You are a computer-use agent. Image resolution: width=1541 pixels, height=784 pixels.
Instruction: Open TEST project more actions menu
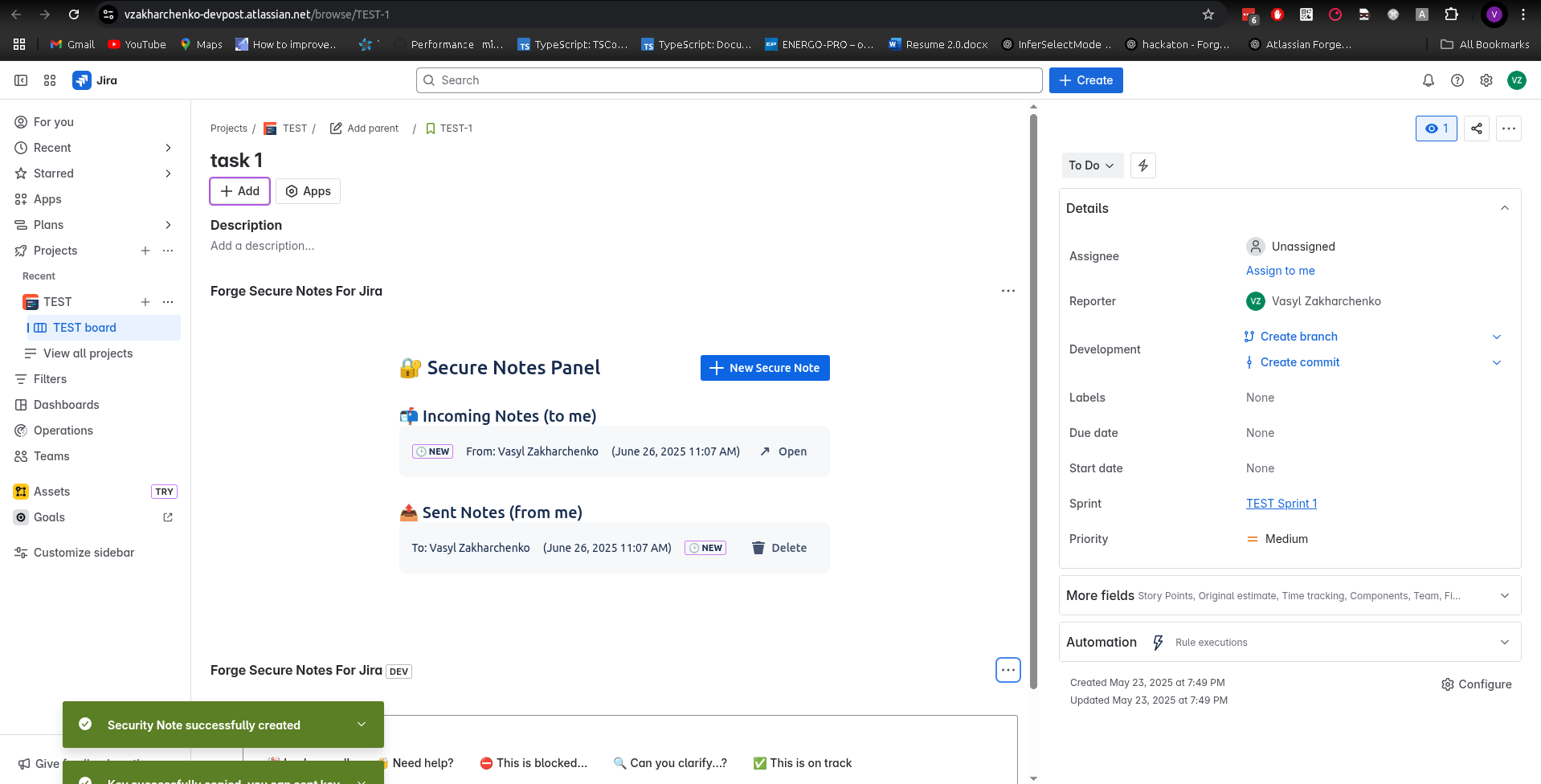point(168,302)
